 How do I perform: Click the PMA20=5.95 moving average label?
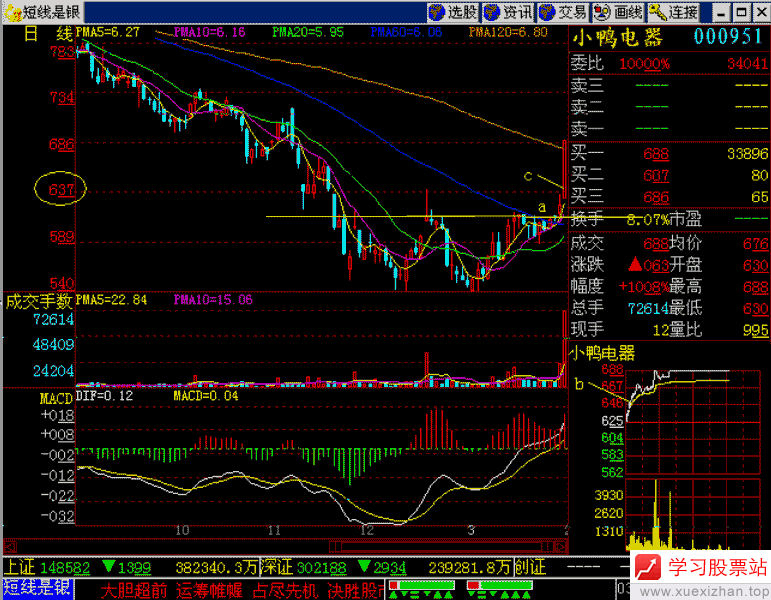(308, 32)
